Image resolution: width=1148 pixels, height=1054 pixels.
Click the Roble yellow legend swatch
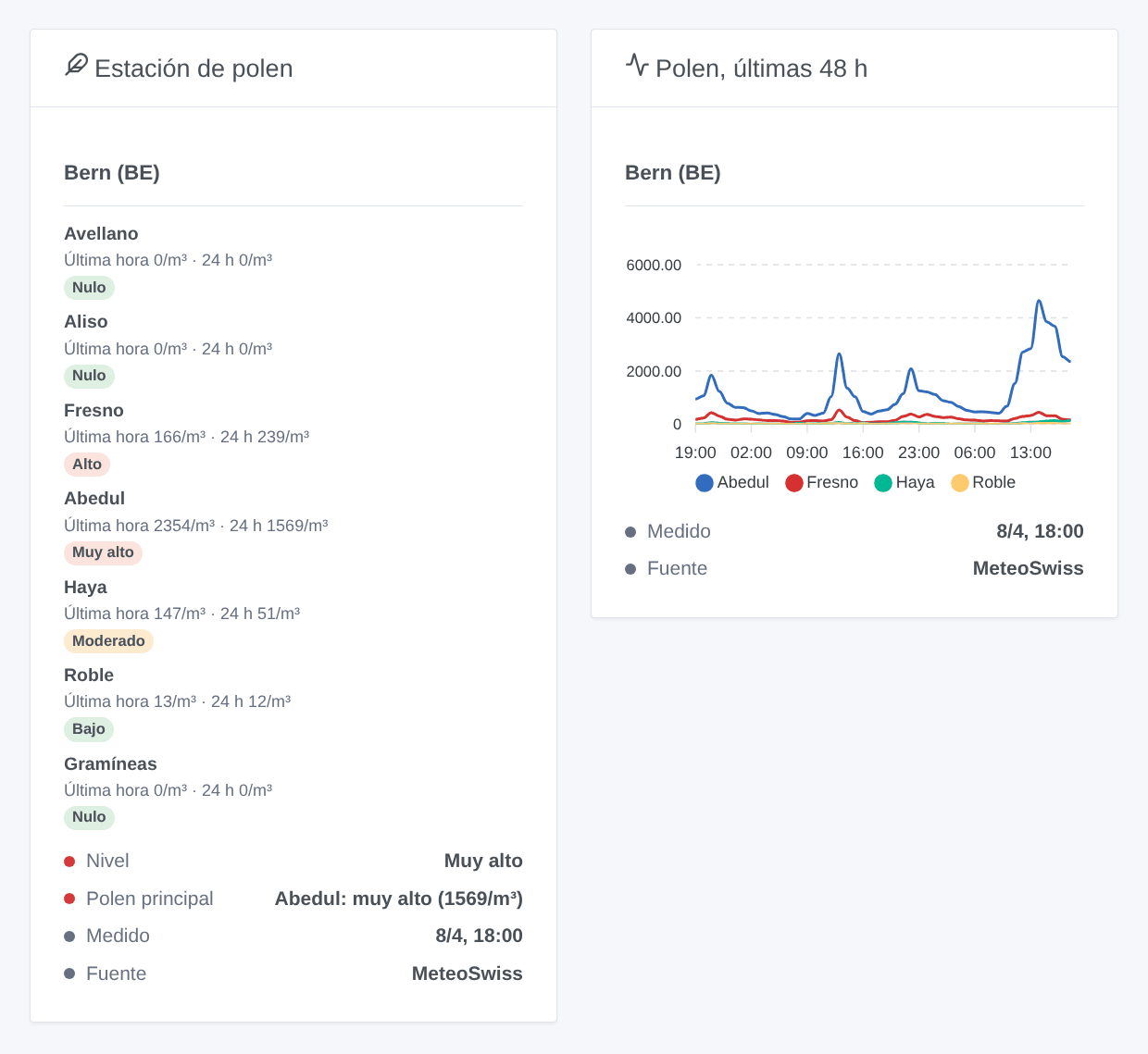960,483
